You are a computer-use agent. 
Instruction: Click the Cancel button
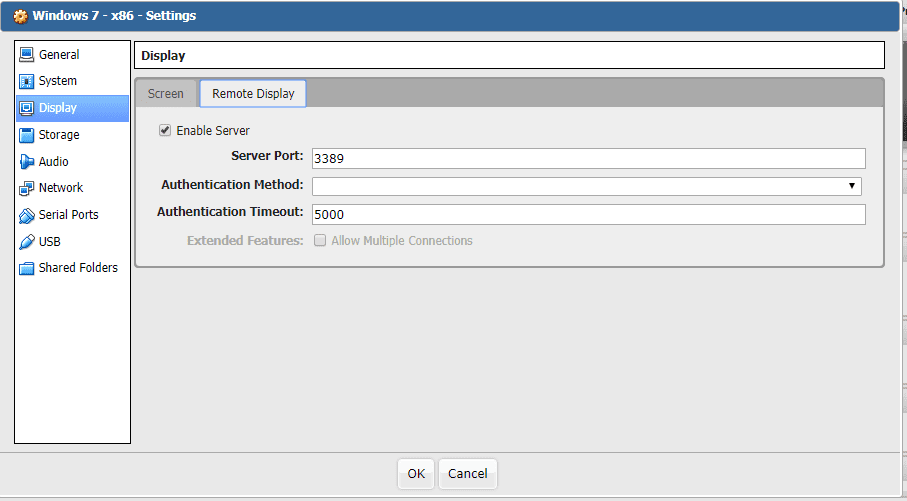point(467,474)
